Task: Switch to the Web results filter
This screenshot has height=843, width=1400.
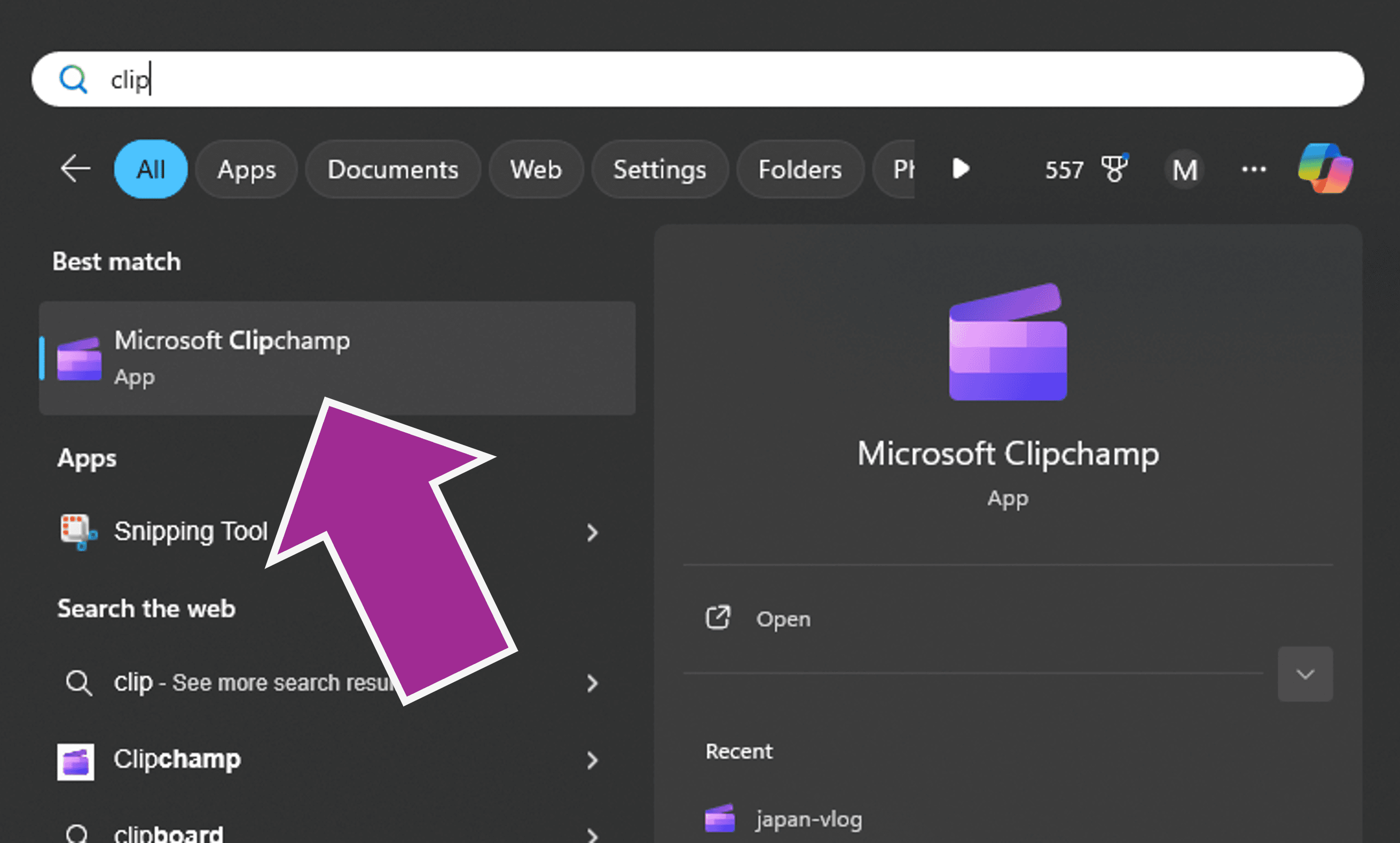Action: pos(535,169)
